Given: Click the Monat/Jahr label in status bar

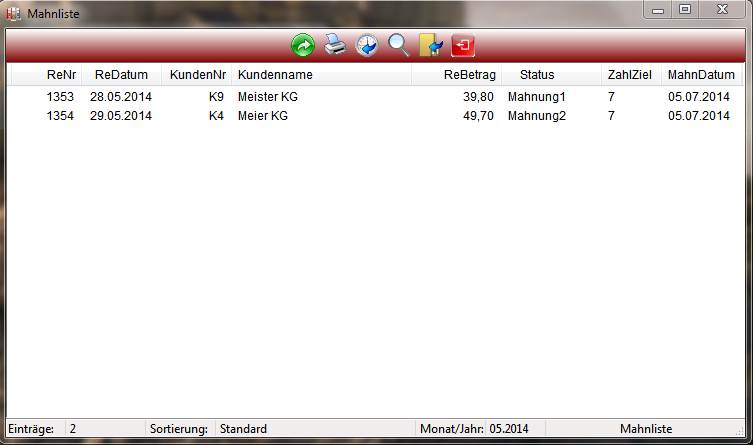Looking at the screenshot, I should (451, 429).
